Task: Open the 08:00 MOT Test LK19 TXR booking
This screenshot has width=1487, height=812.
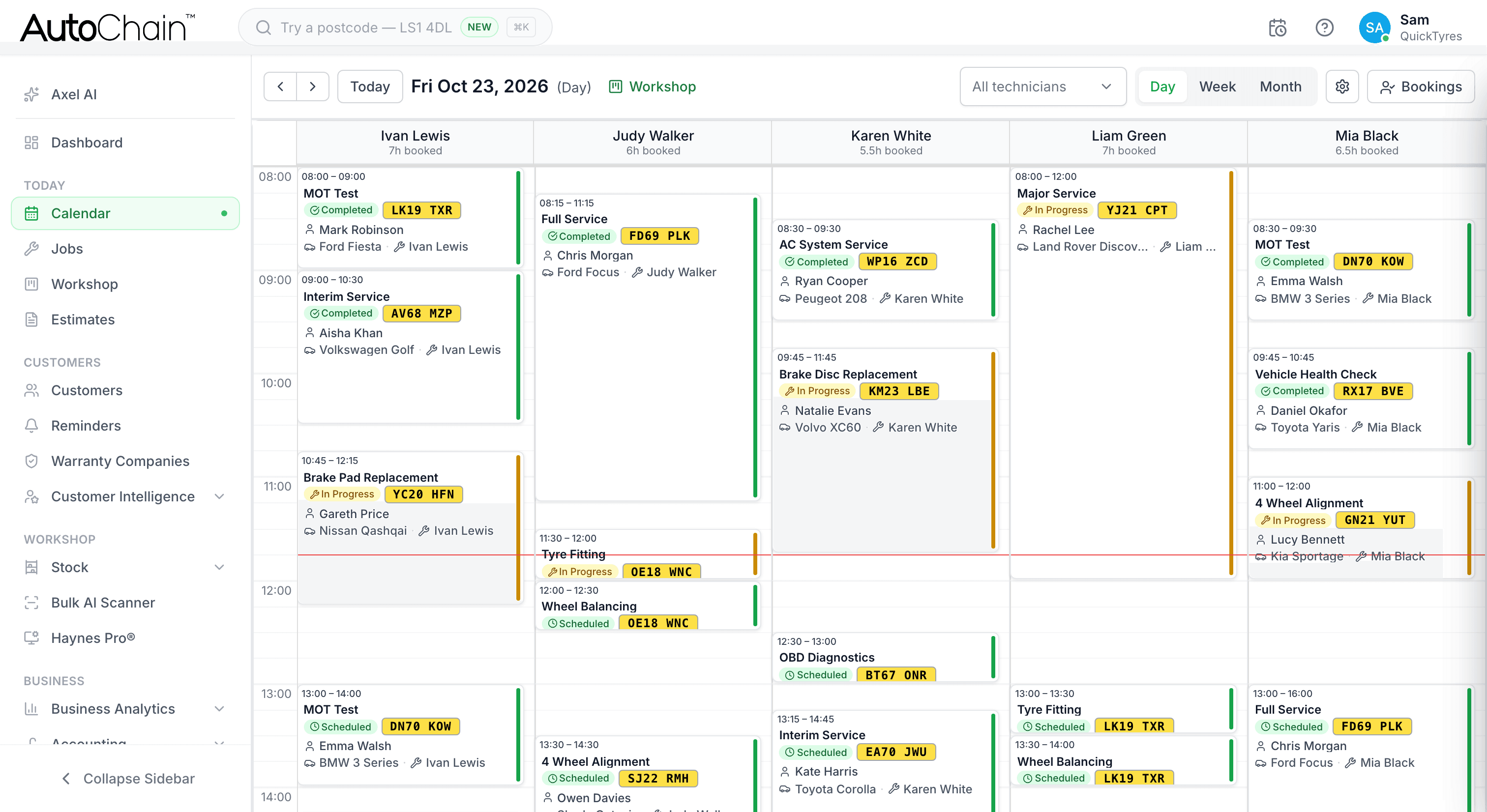Action: pyautogui.click(x=410, y=218)
